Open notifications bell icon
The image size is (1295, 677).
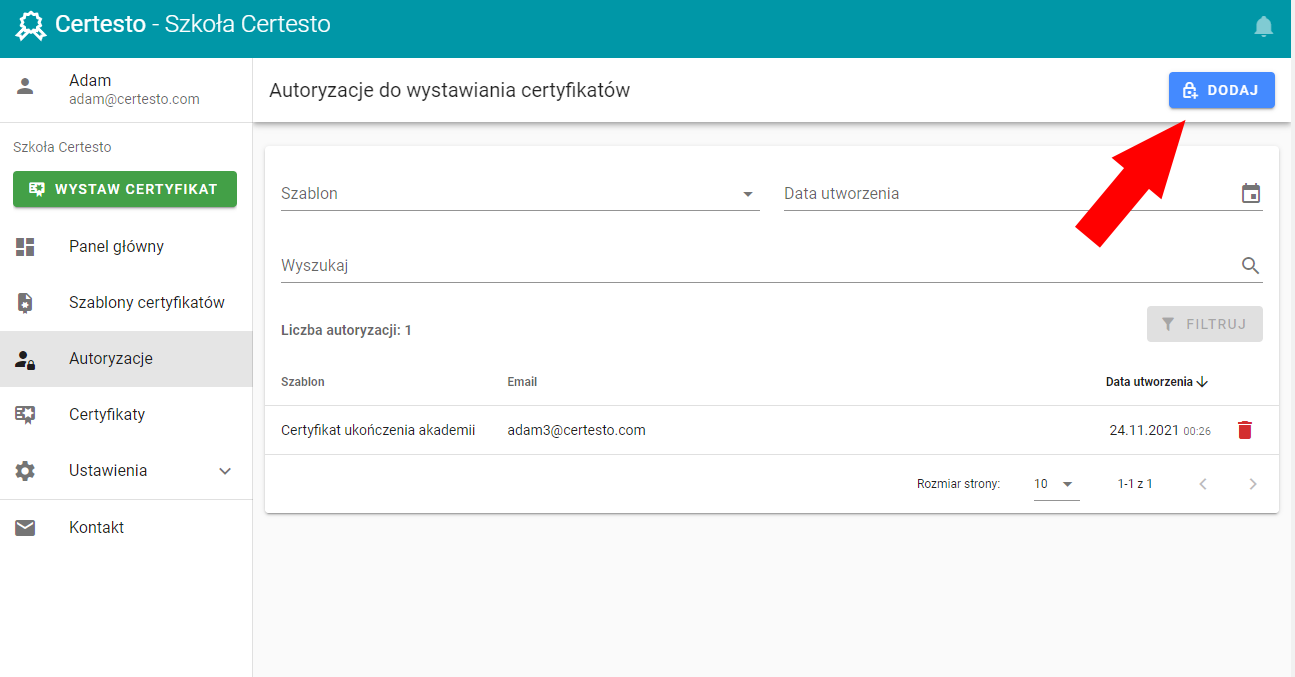click(x=1264, y=26)
